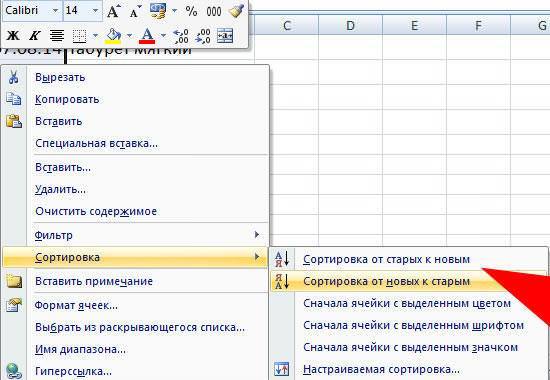Select the Format Painter brush
The width and height of the screenshot is (550, 380).
(x=236, y=11)
